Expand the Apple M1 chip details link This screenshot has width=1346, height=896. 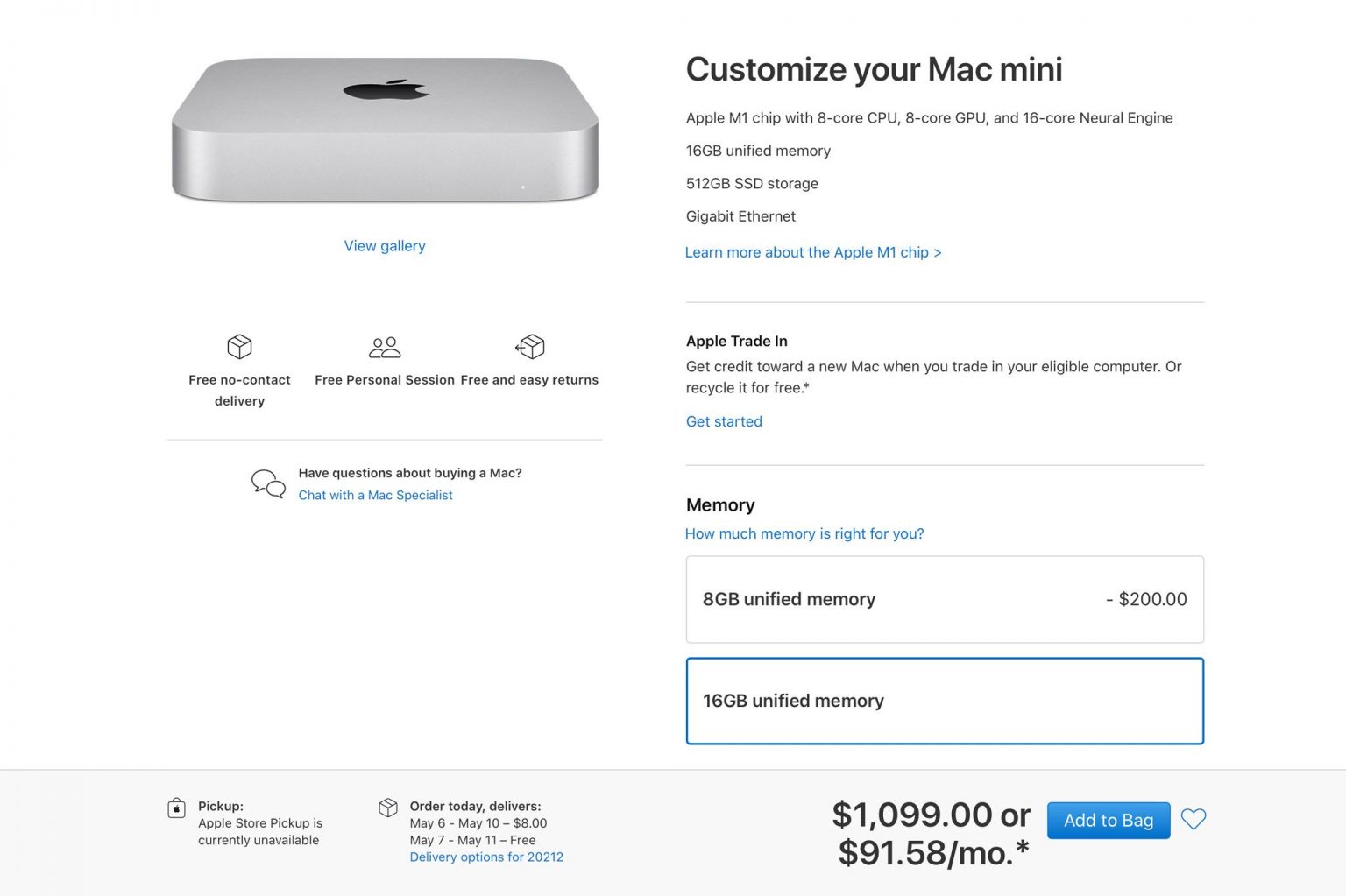813,252
